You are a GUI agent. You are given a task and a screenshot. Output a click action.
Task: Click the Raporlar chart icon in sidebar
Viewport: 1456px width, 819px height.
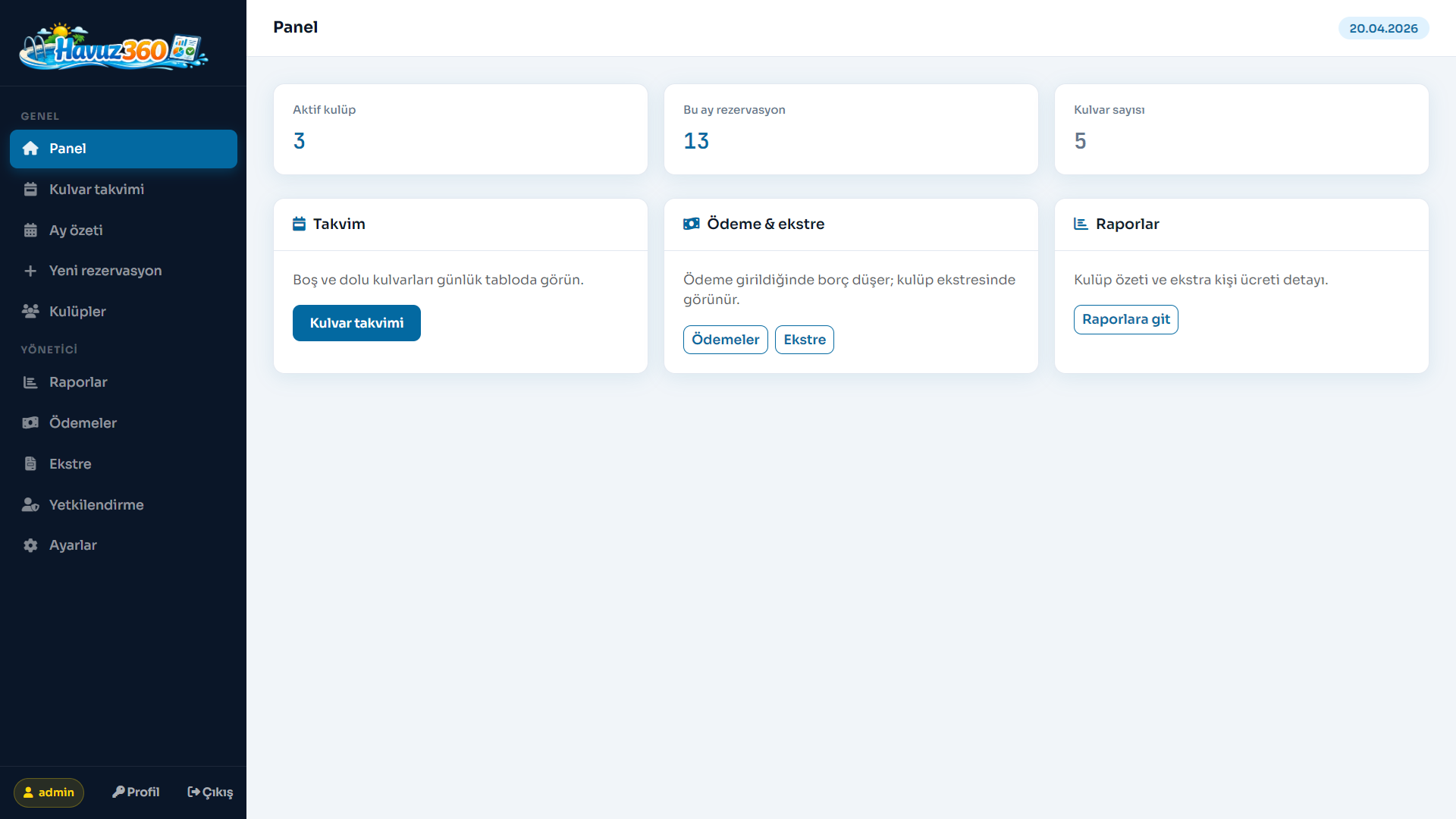(x=30, y=382)
